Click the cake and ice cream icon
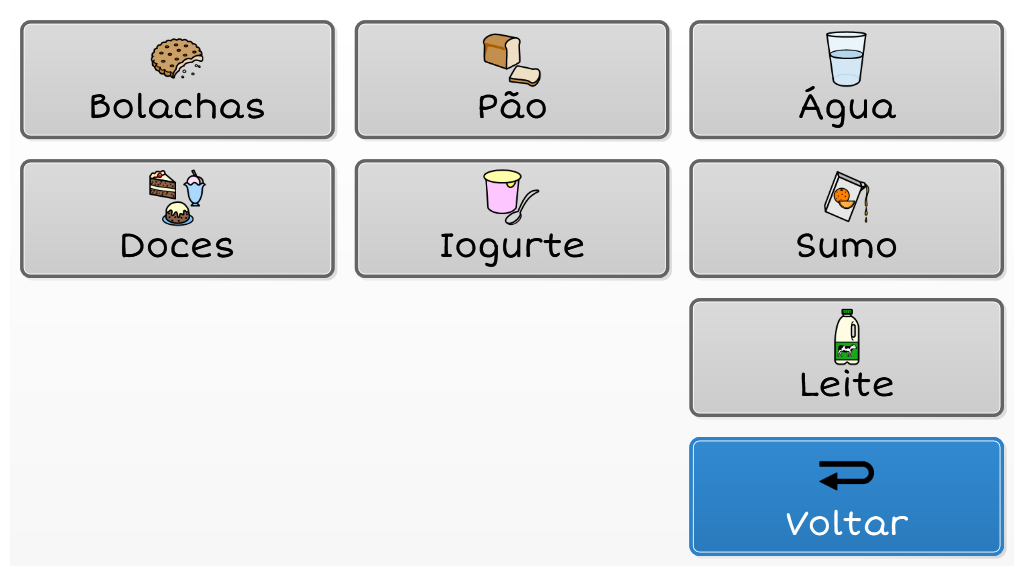This screenshot has height=576, width=1024. click(x=177, y=198)
